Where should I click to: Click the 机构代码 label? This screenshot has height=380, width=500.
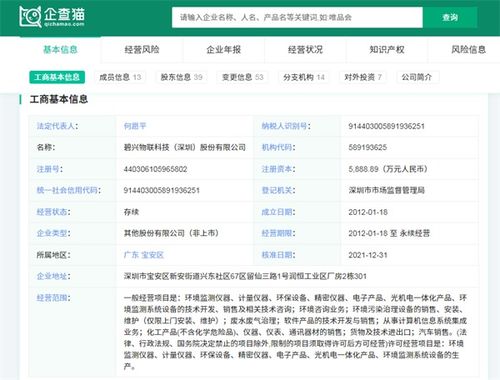(278, 147)
